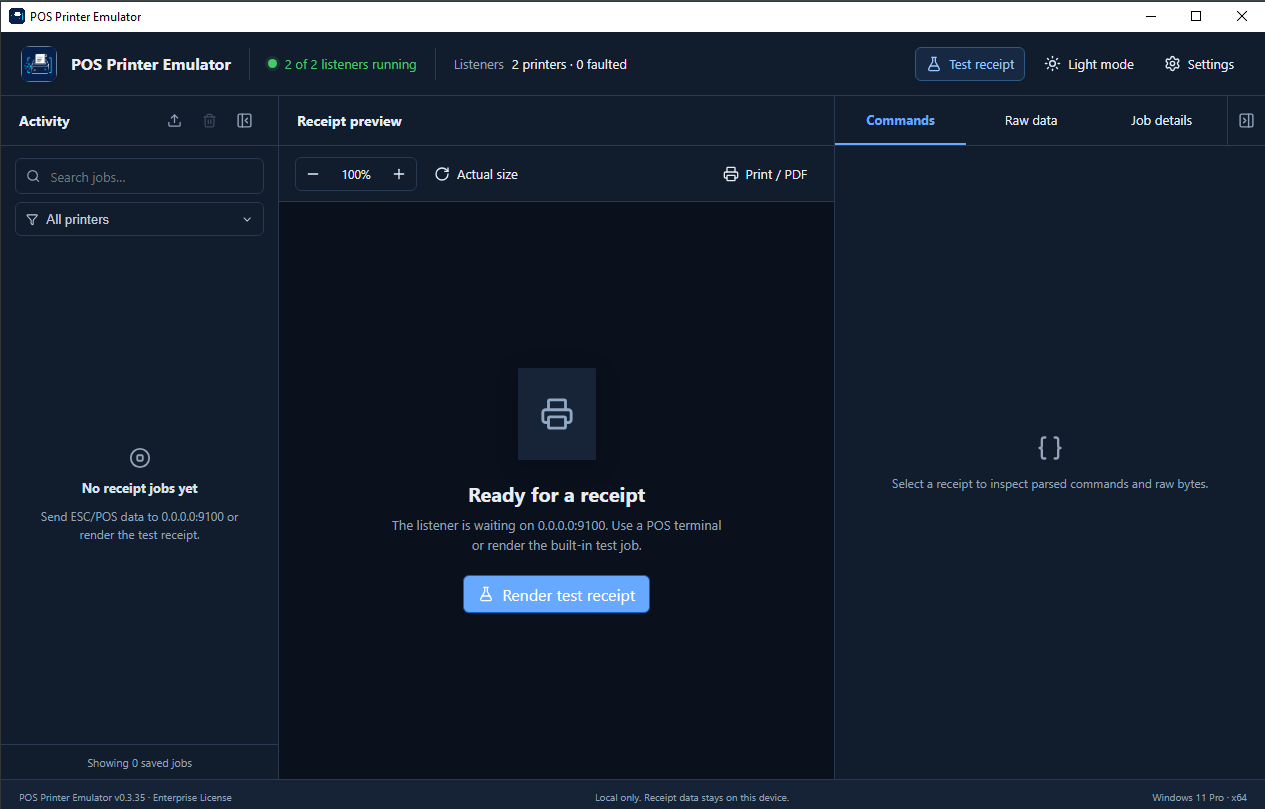Click 'Windows 11 Pro · x64' status text
The image size is (1265, 809).
(1199, 798)
